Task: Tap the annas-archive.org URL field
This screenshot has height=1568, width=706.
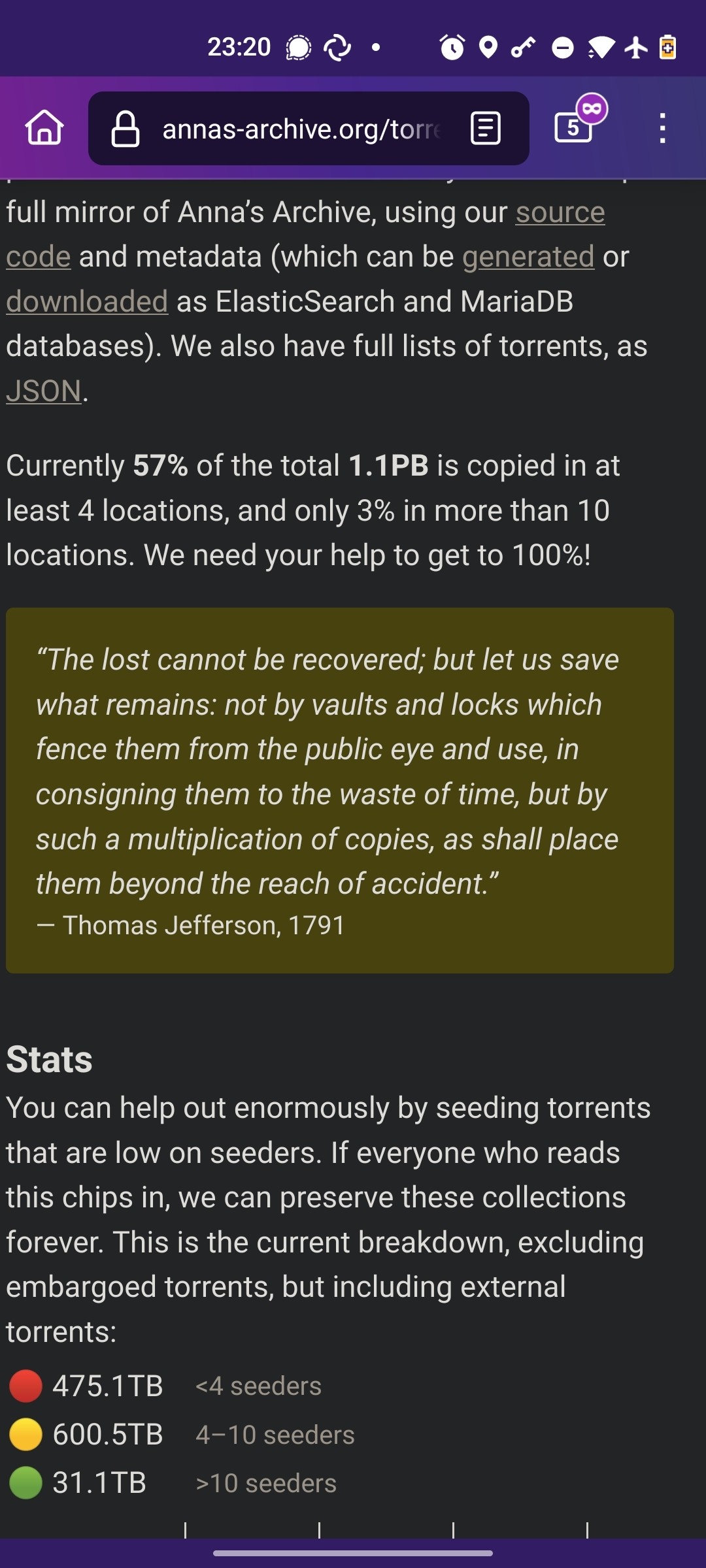Action: click(x=301, y=129)
